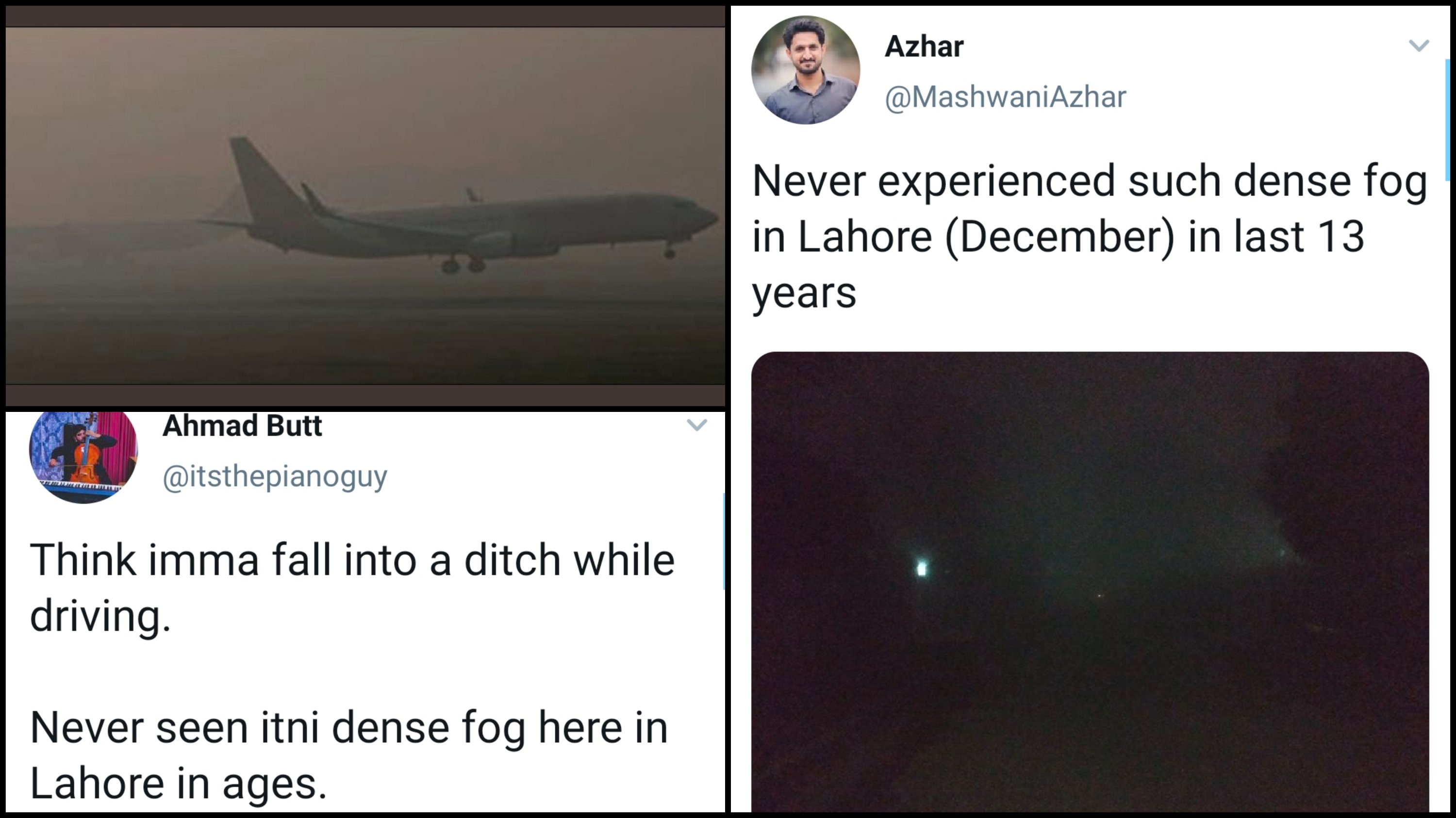Click the 'Think imma fall into a ditch' text
The height and width of the screenshot is (818, 1456).
click(x=351, y=588)
